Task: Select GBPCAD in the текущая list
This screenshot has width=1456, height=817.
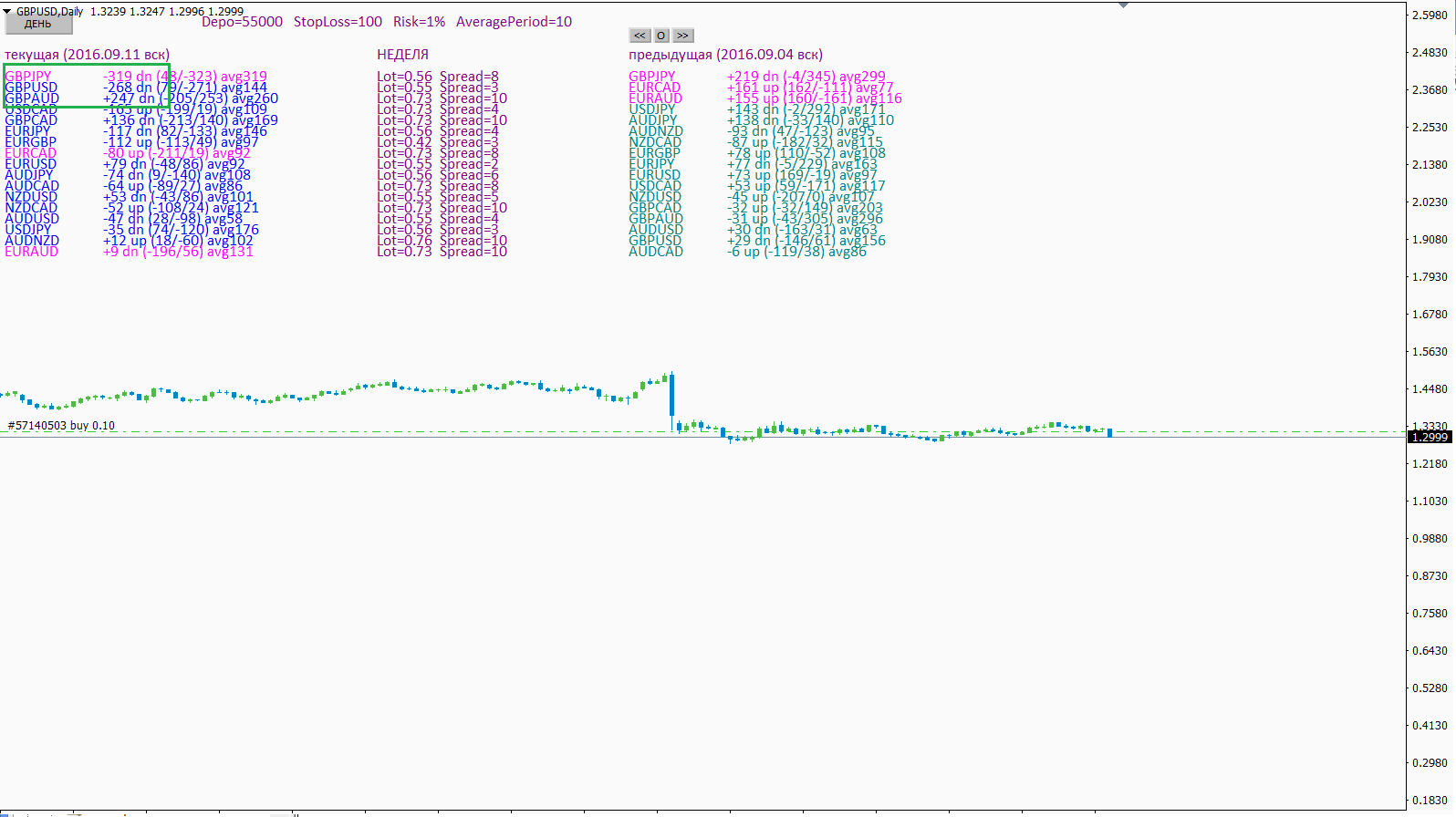Action: (31, 120)
